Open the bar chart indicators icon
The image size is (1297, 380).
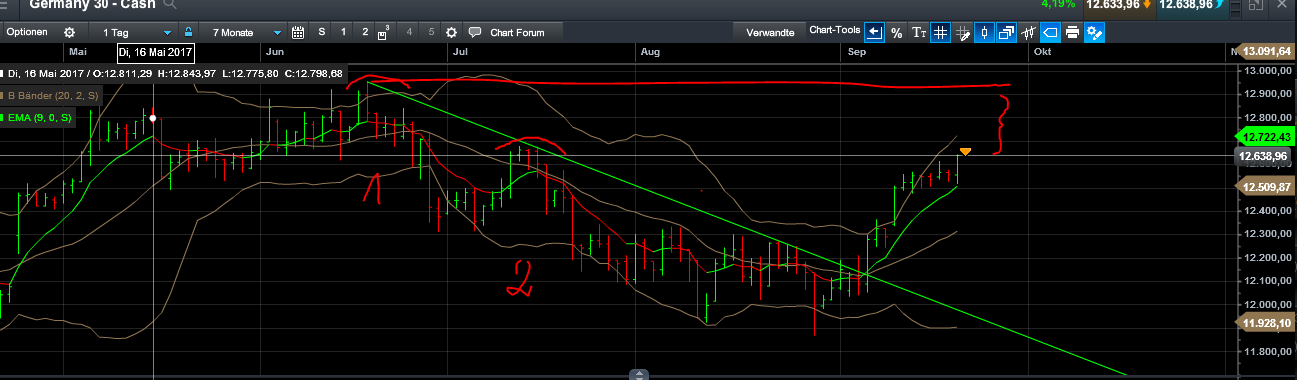(x=1028, y=32)
